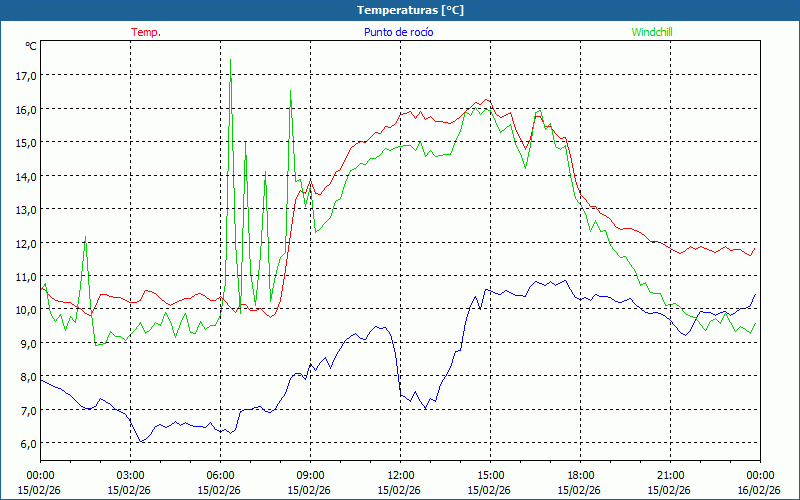This screenshot has height=500, width=800.
Task: Click the 09:00 time axis label
Action: pos(310,475)
